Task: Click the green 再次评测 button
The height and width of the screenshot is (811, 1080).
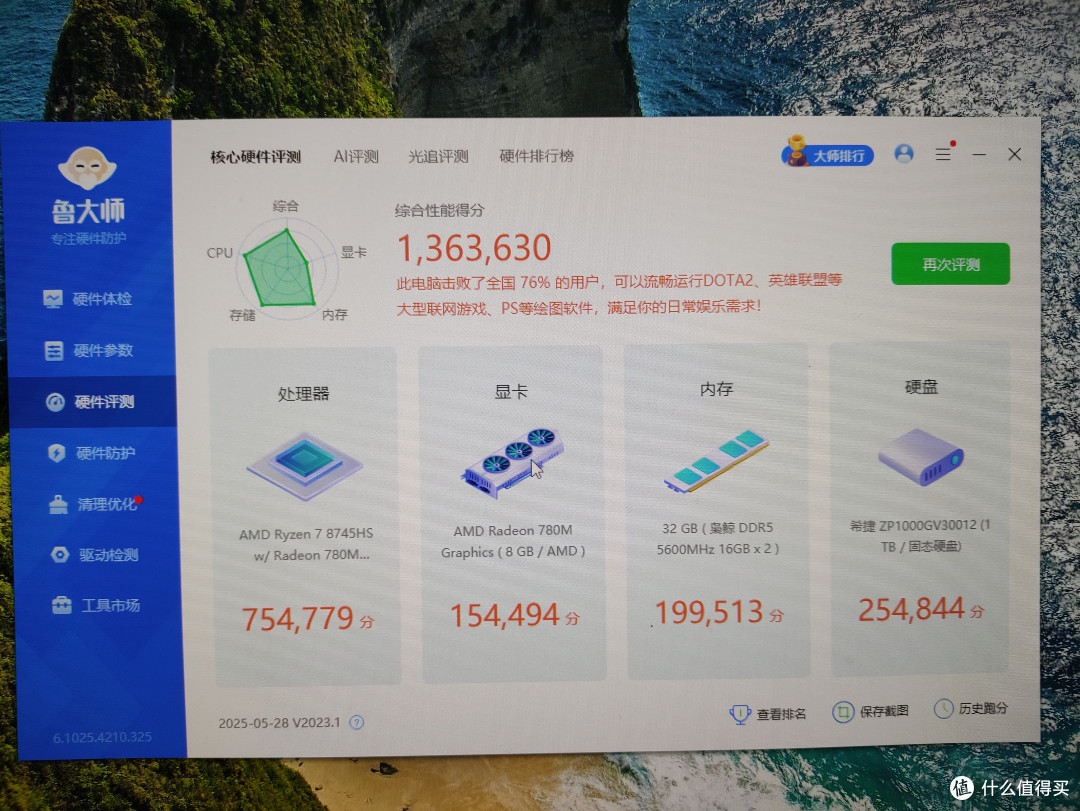Action: (x=951, y=264)
